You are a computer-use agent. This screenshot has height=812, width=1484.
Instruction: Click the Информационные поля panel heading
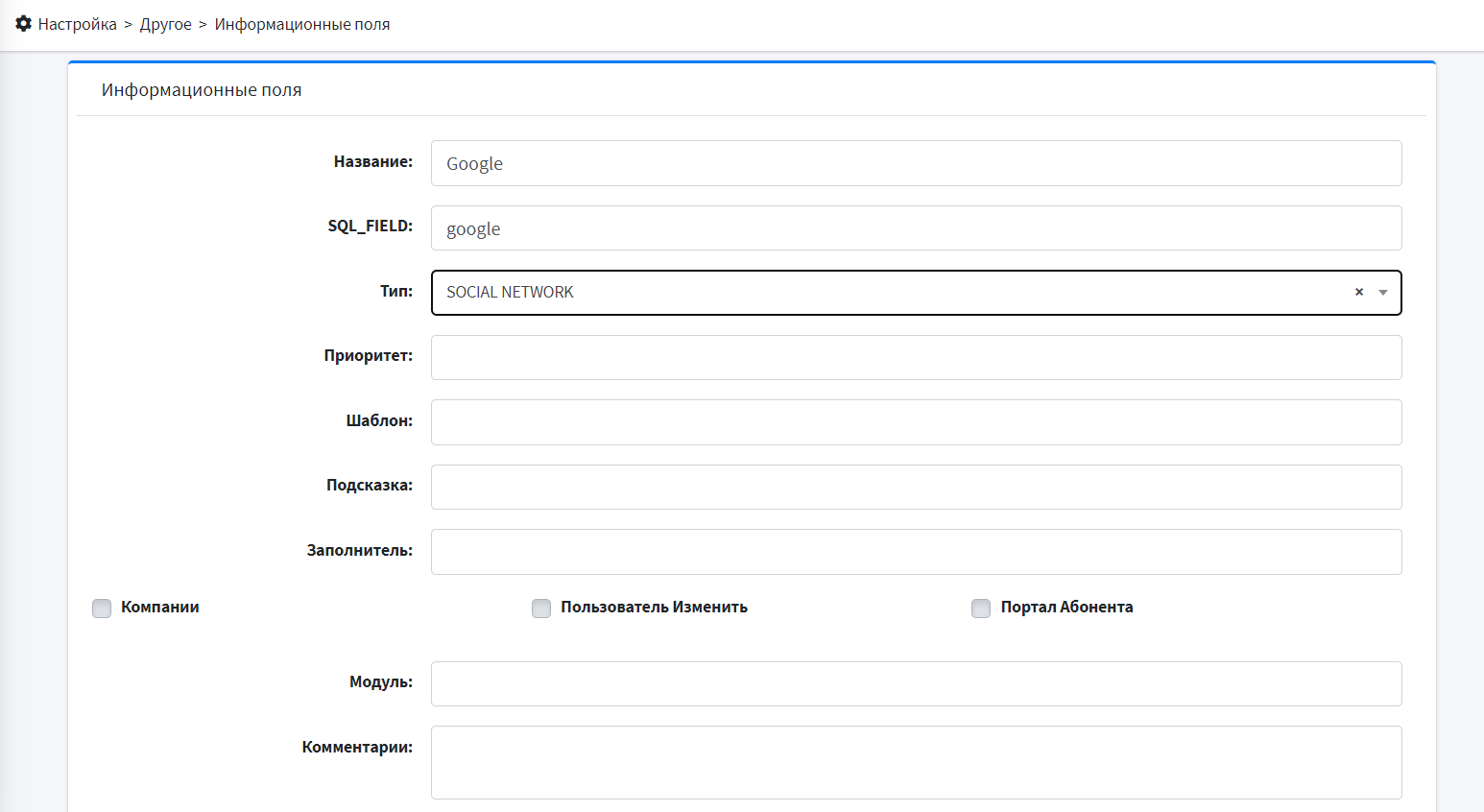[x=202, y=90]
